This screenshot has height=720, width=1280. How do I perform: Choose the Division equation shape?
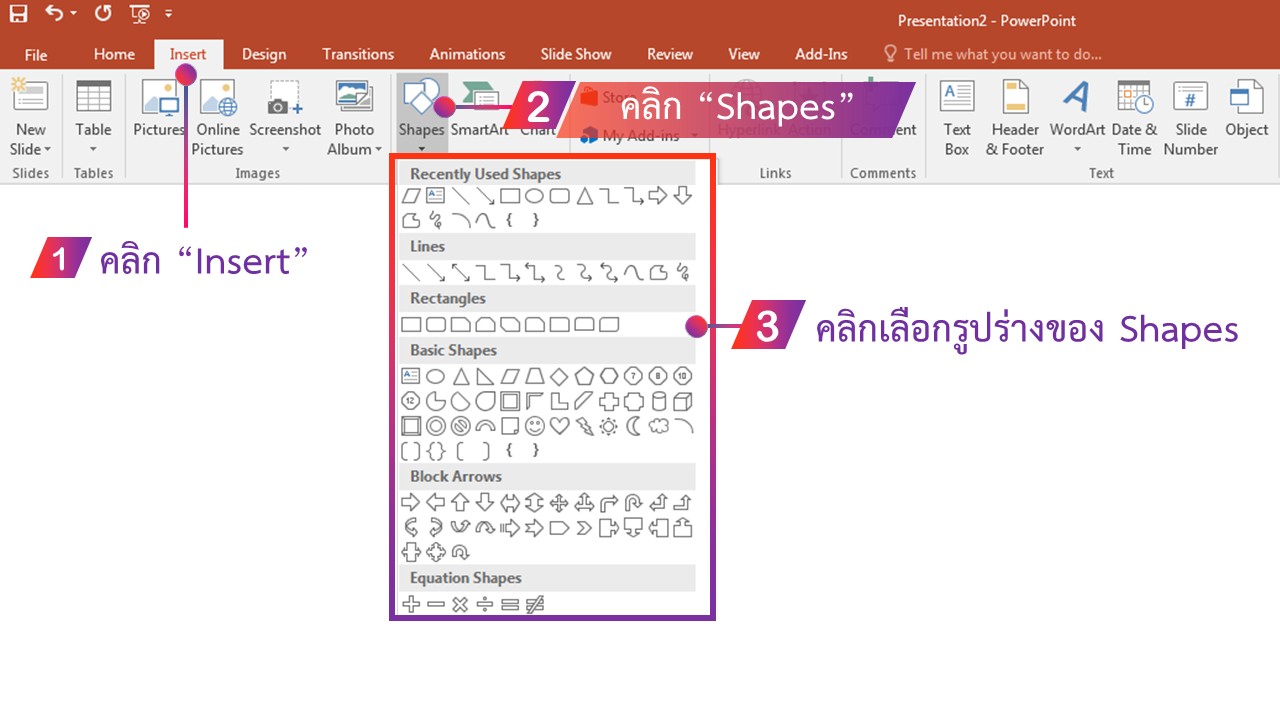coord(485,604)
